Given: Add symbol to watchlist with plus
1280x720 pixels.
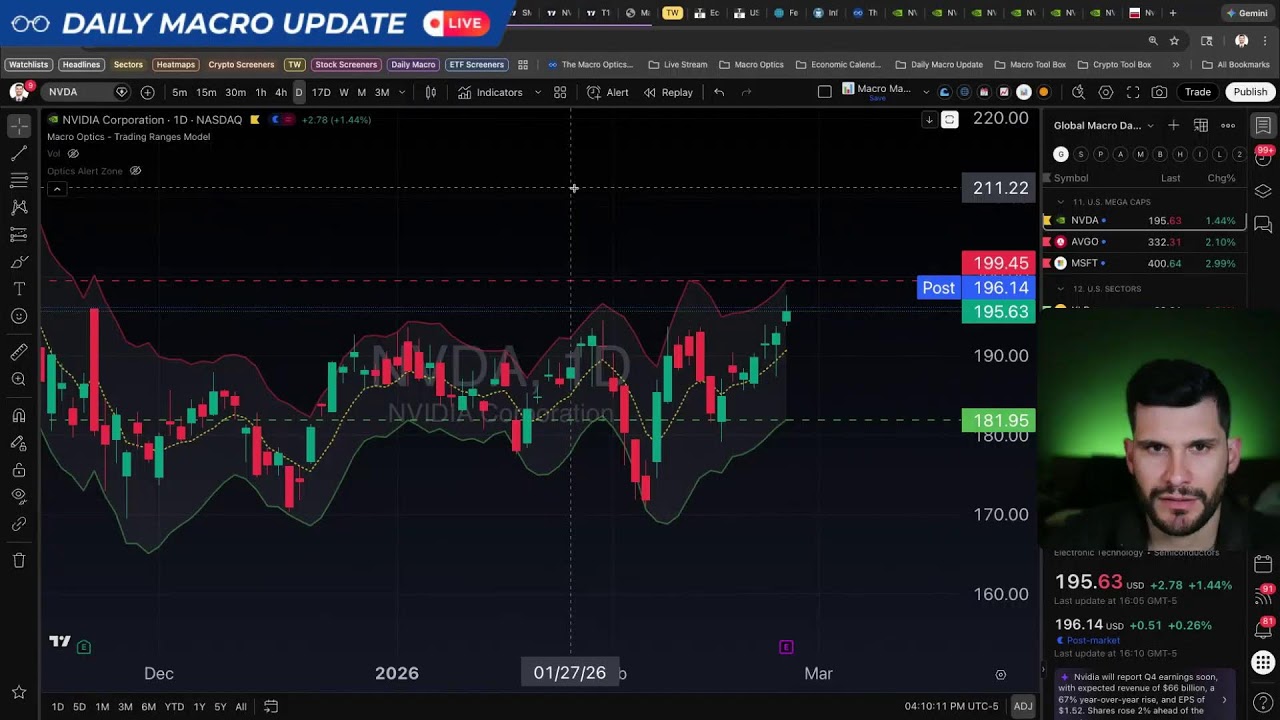Looking at the screenshot, I should (x=1173, y=125).
